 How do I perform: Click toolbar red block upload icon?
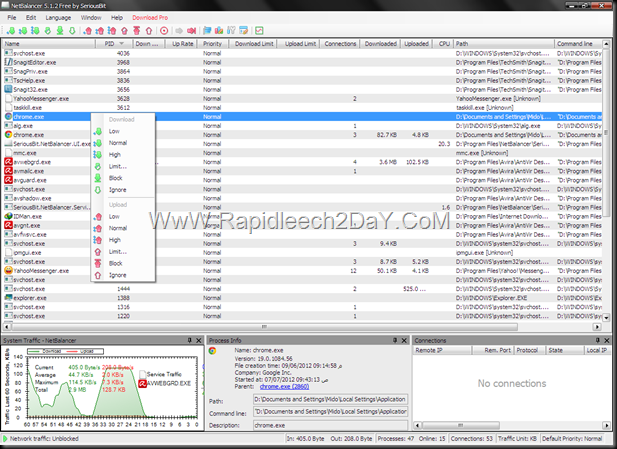[137, 30]
